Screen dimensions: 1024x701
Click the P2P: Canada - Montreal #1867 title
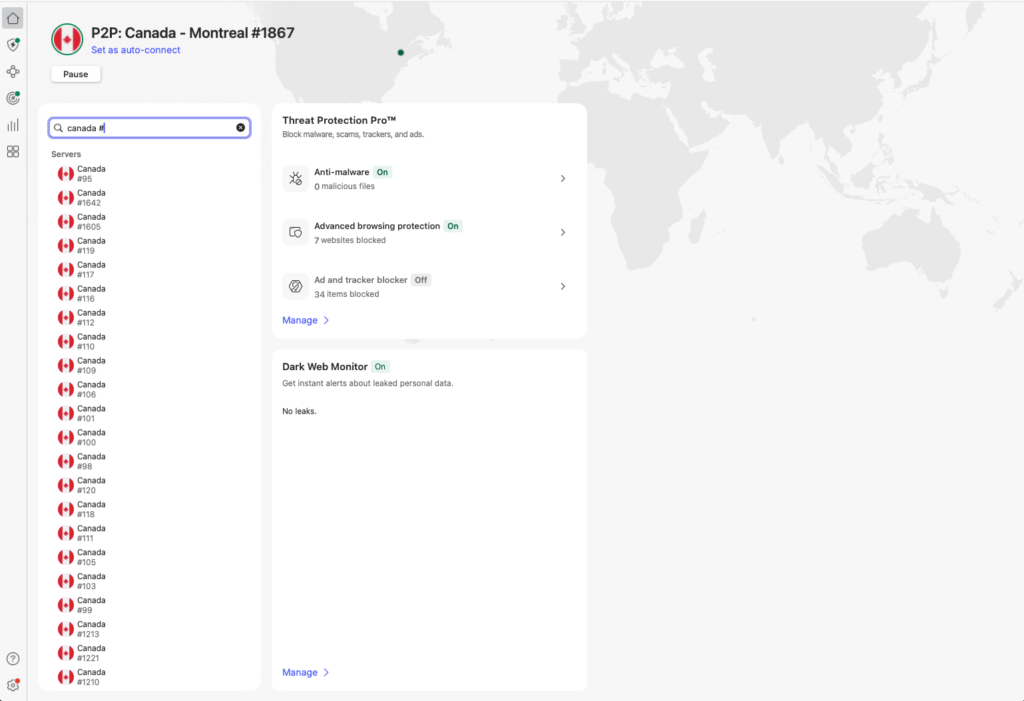point(193,33)
